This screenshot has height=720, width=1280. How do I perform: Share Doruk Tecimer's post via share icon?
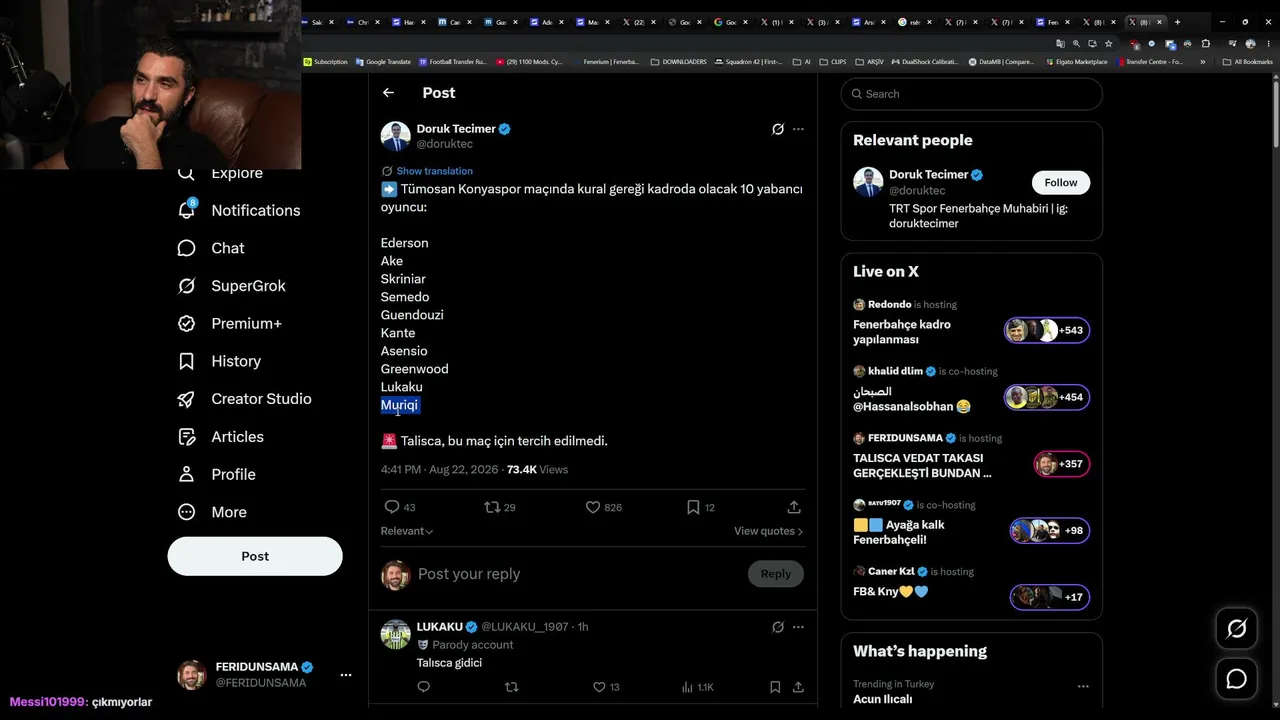[x=794, y=507]
